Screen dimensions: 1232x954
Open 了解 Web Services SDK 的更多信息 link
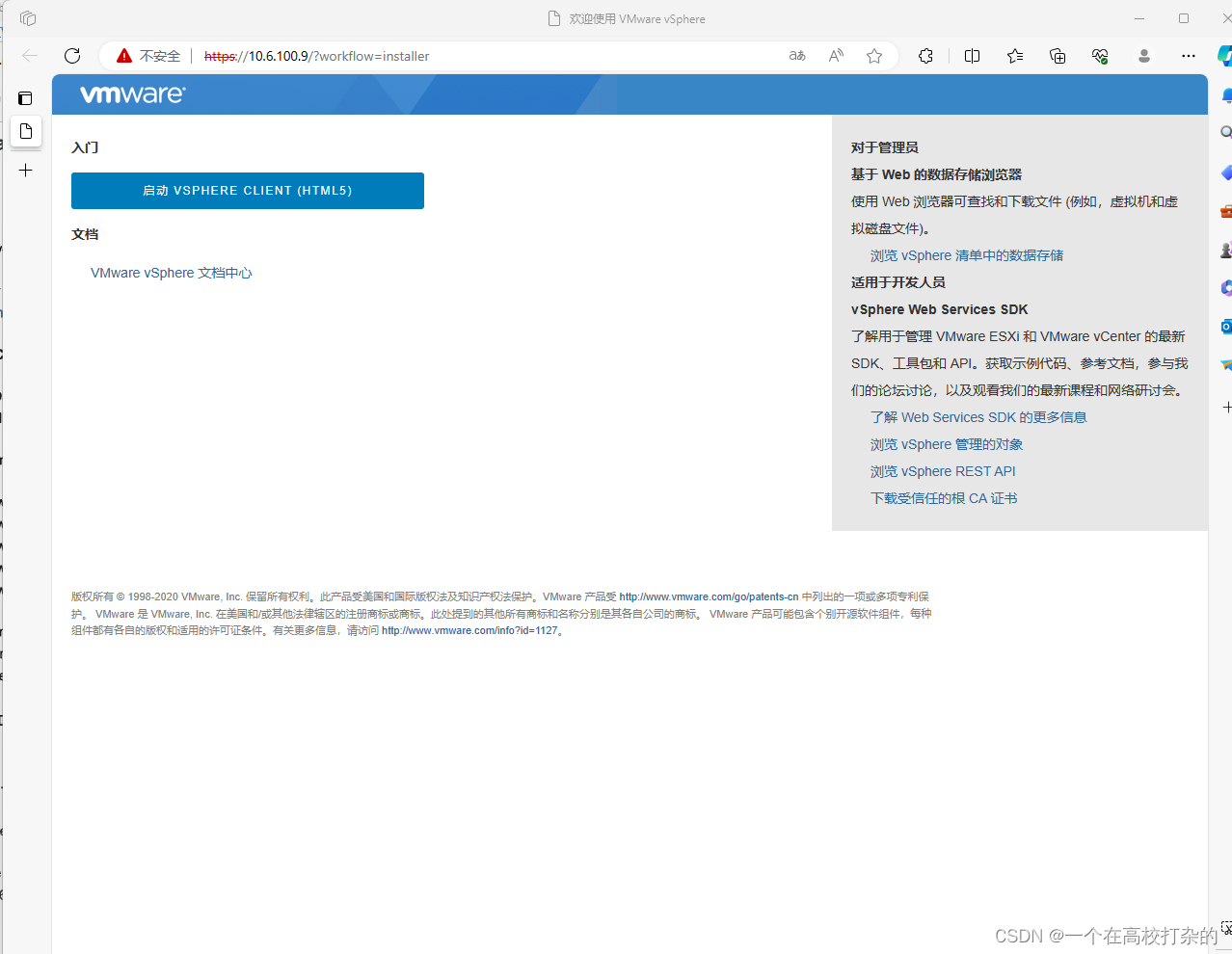click(978, 417)
